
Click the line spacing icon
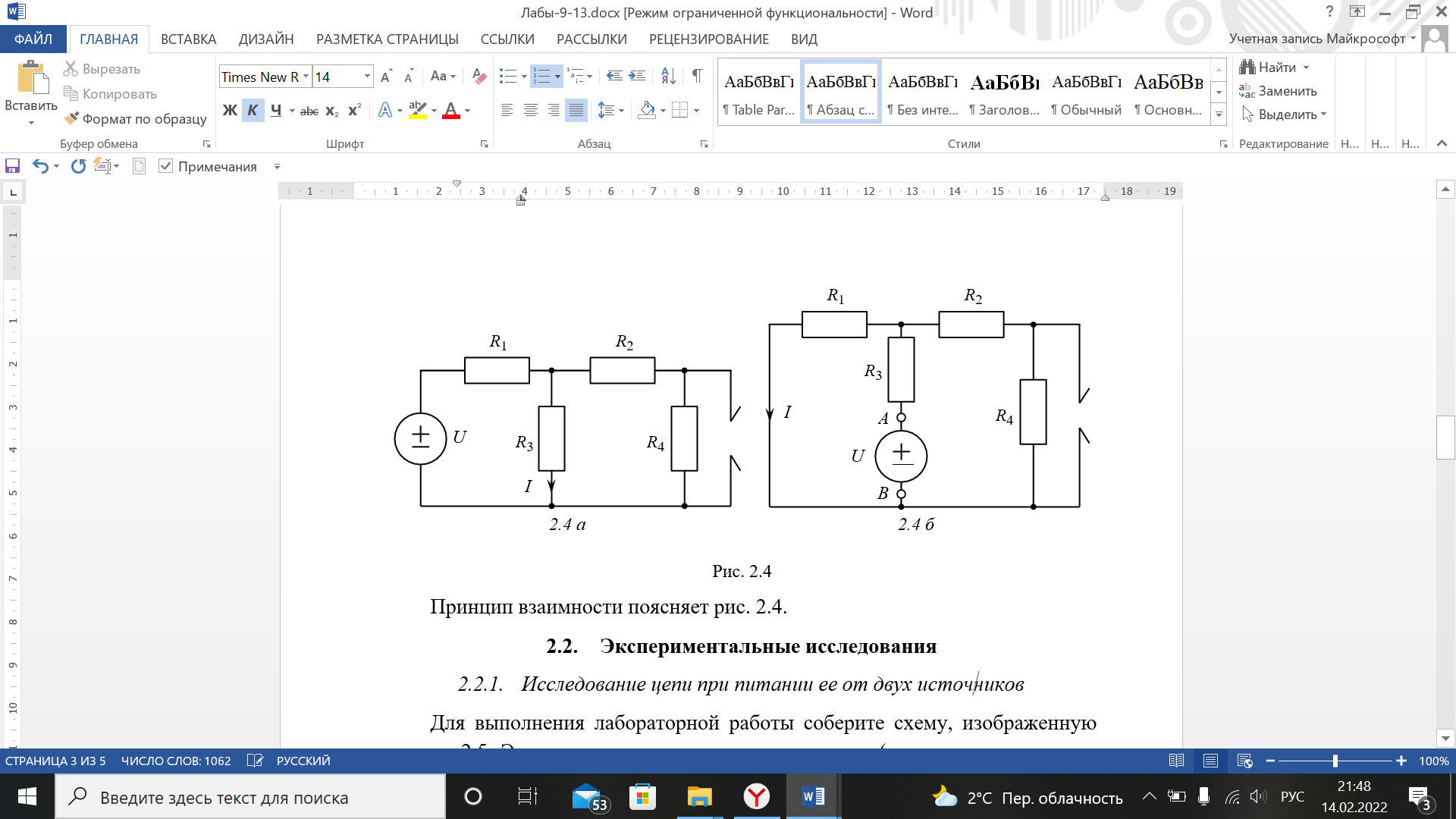[606, 111]
